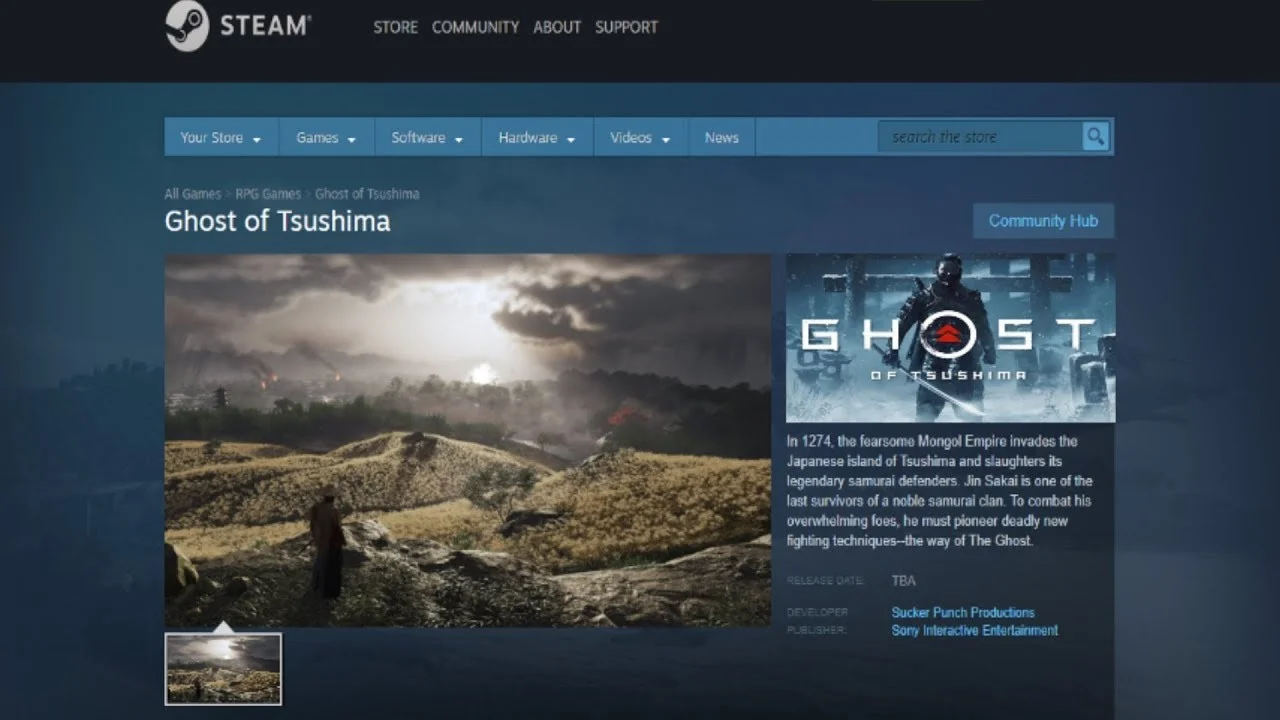Image resolution: width=1280 pixels, height=720 pixels.
Task: Go to the ABOUT page
Action: pos(557,27)
